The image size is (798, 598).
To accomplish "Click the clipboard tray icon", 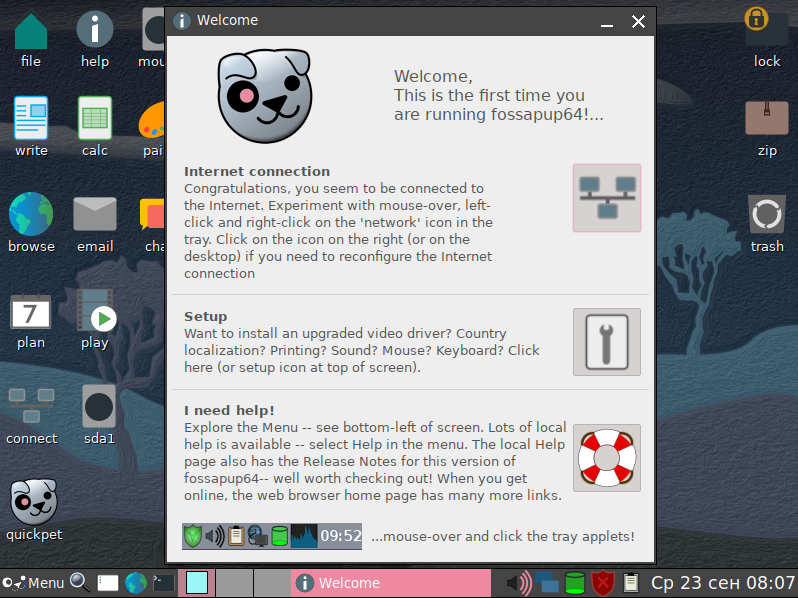I will click(x=631, y=583).
